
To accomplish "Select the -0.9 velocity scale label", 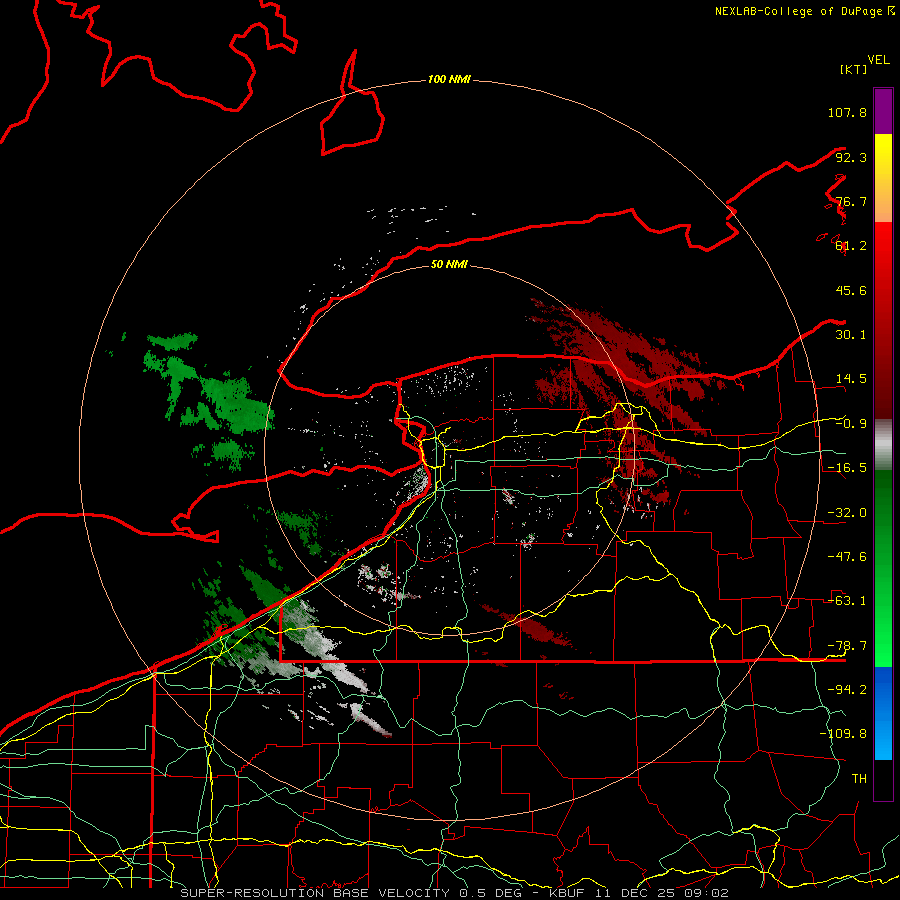I will pyautogui.click(x=851, y=424).
